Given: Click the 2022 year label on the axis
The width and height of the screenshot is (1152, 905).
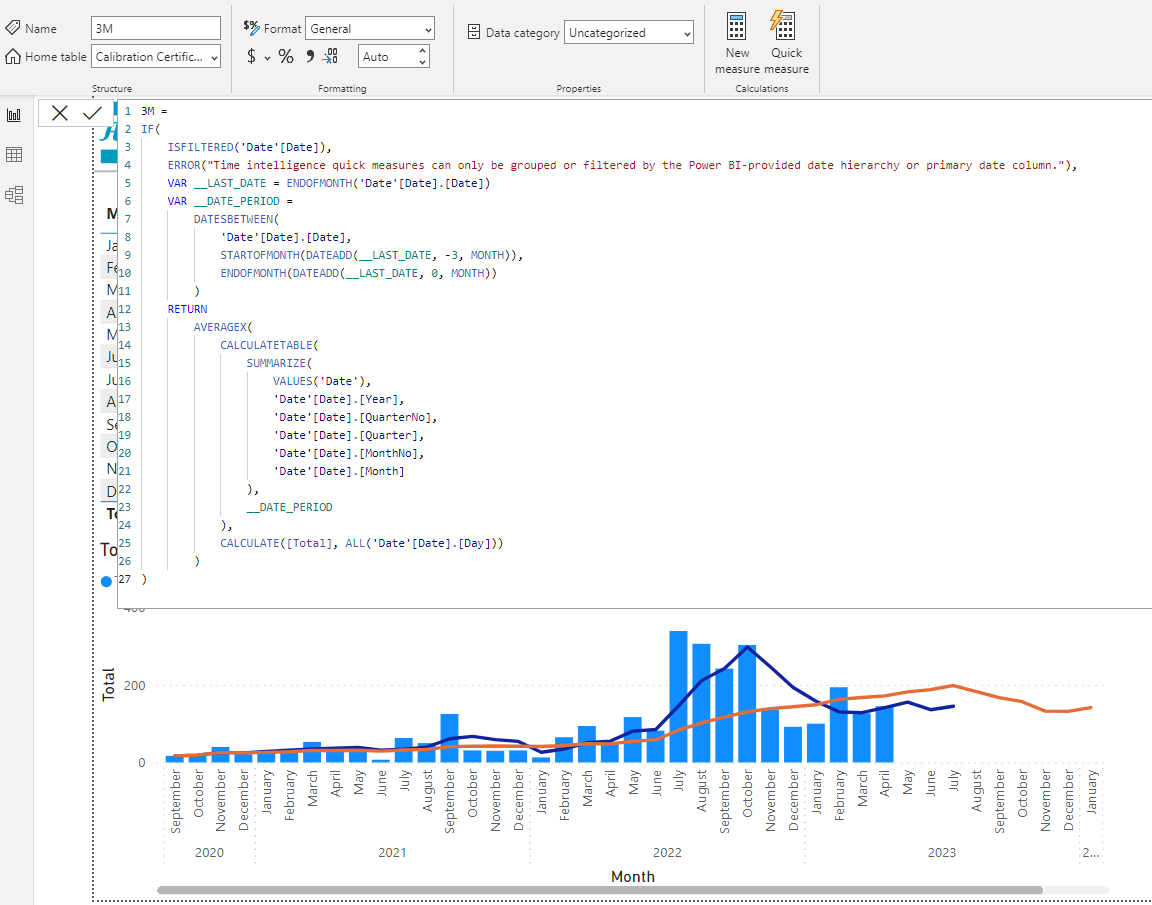Looking at the screenshot, I should tap(667, 852).
